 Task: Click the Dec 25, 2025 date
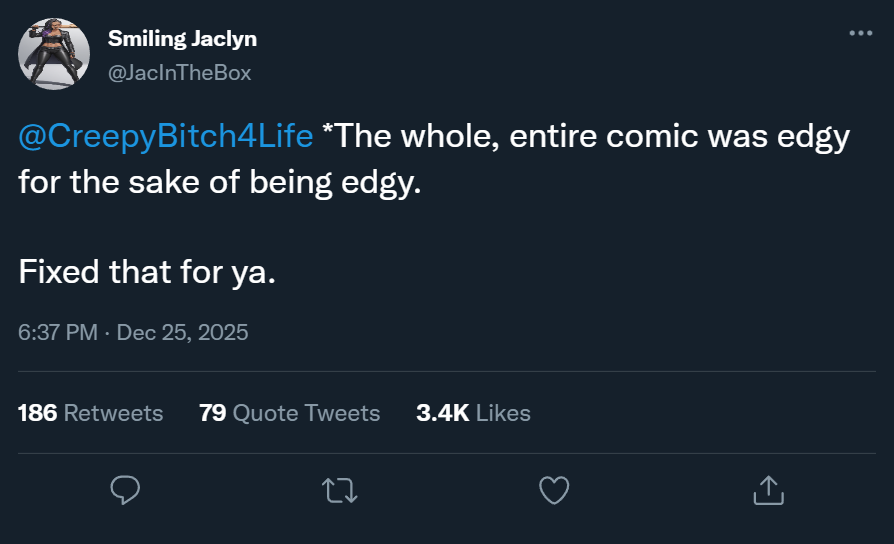pyautogui.click(x=182, y=332)
